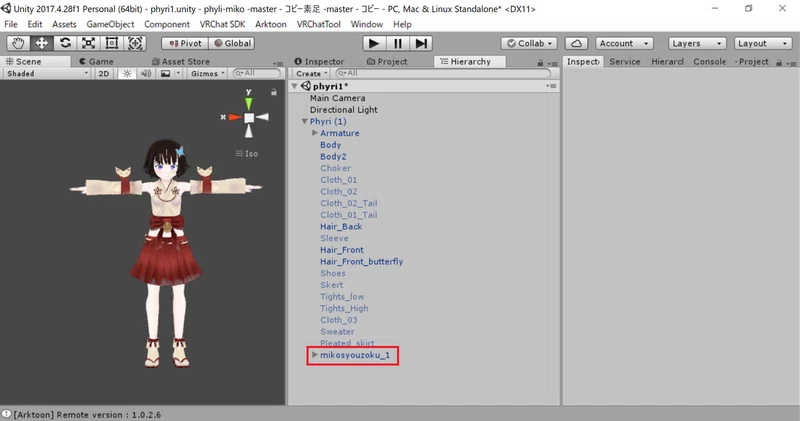Collapse the Phyri (1) object
This screenshot has height=421, width=800.
[x=305, y=121]
